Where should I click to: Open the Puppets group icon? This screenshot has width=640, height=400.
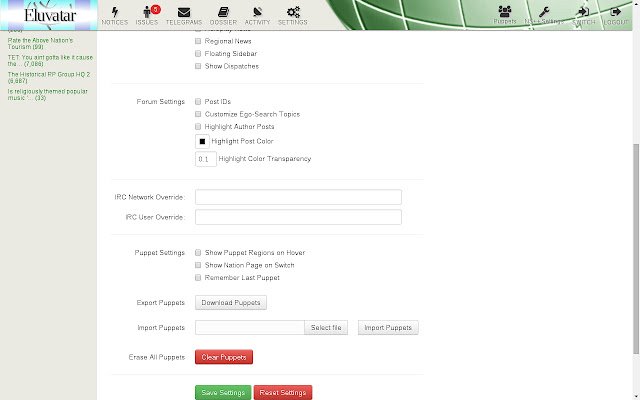click(505, 11)
